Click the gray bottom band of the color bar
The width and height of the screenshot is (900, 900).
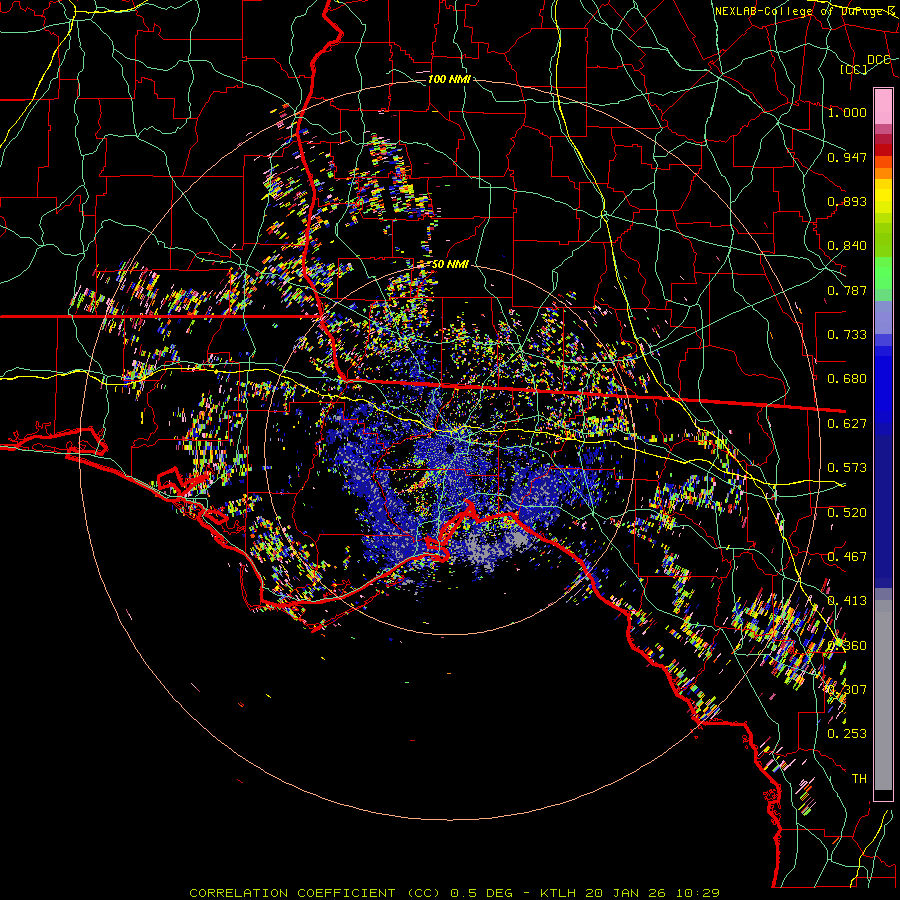(883, 695)
